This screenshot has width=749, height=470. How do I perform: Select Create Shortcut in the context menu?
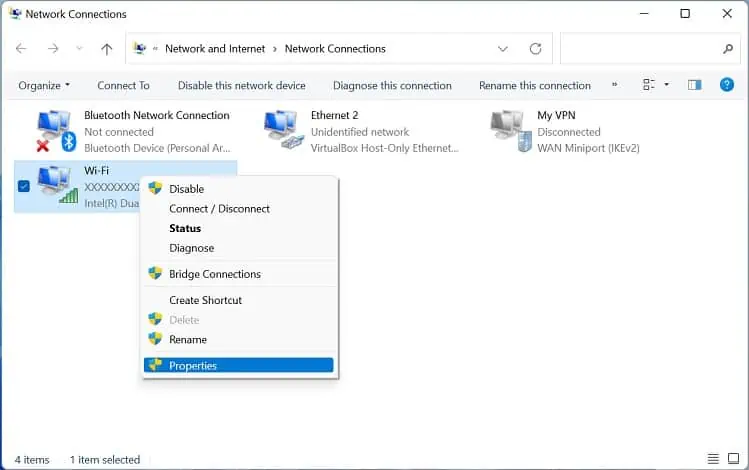click(241, 300)
